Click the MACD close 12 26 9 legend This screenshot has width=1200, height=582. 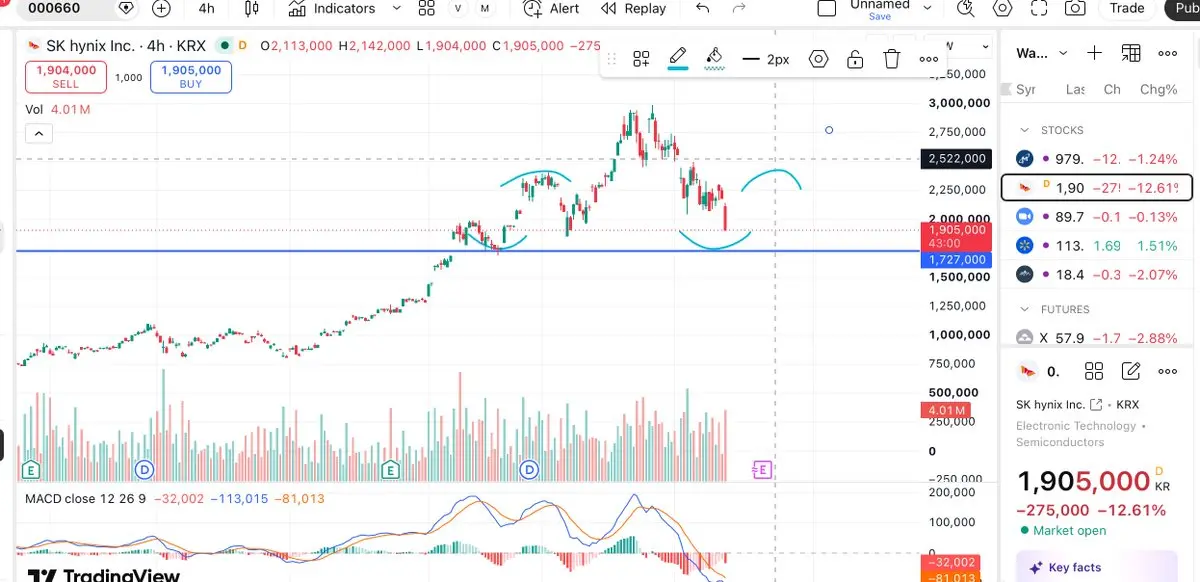coord(85,498)
